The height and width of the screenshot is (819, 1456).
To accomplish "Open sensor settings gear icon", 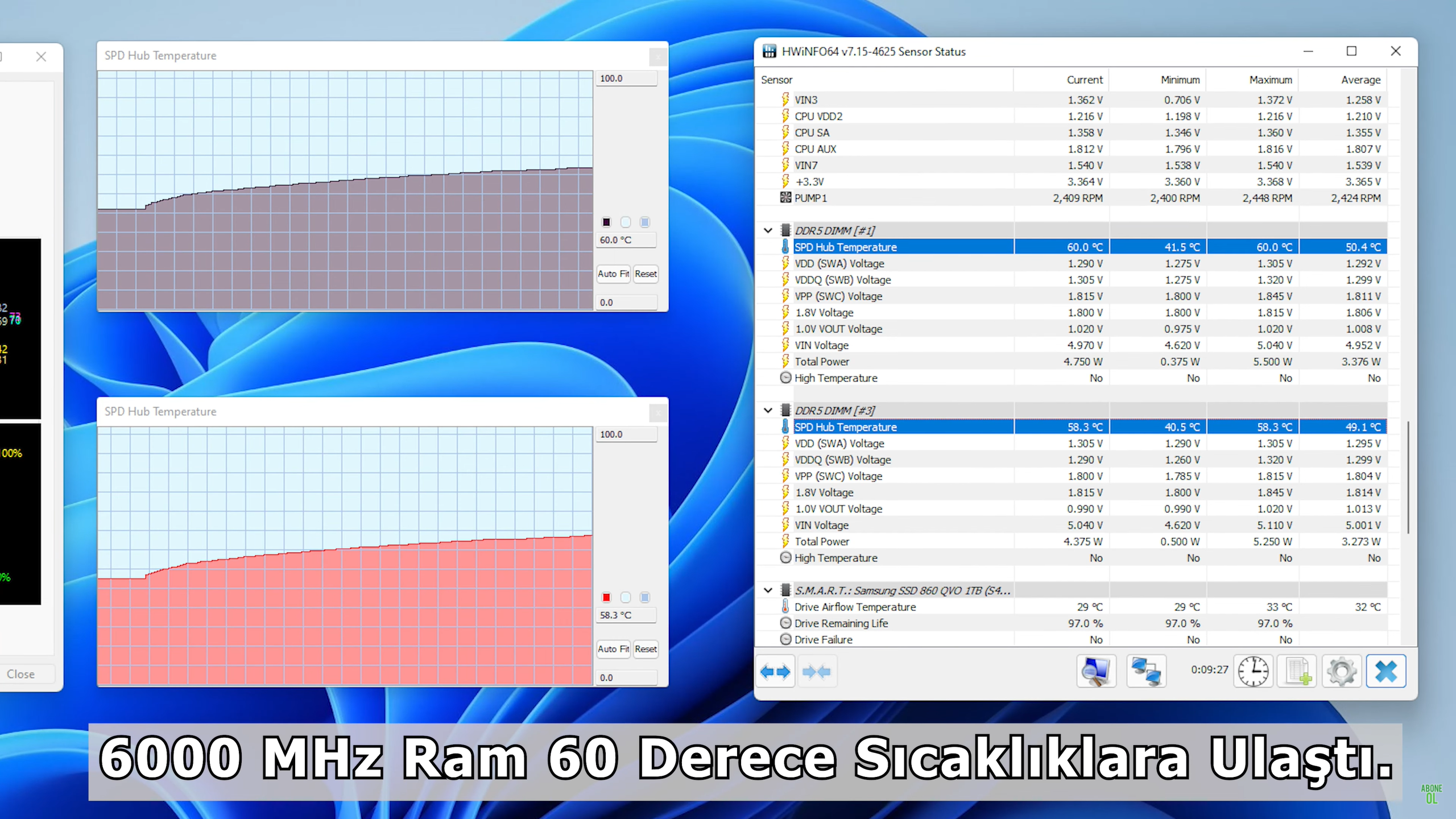I will (x=1342, y=671).
